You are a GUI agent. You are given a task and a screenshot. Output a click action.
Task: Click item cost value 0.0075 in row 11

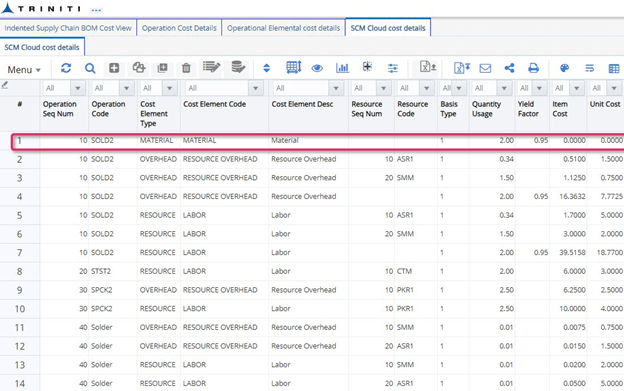pos(574,327)
